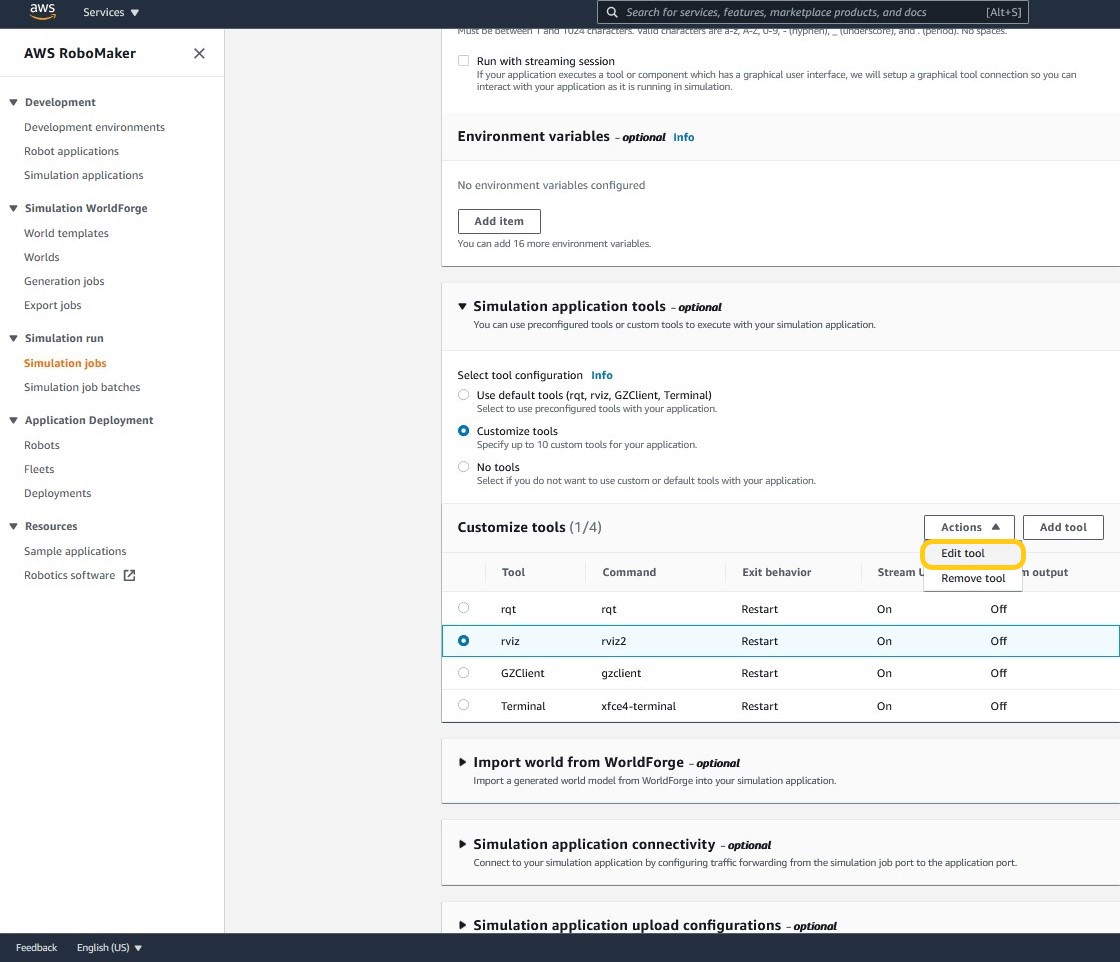Image resolution: width=1120 pixels, height=962 pixels.
Task: Focus the AWS services search field
Action: click(812, 12)
